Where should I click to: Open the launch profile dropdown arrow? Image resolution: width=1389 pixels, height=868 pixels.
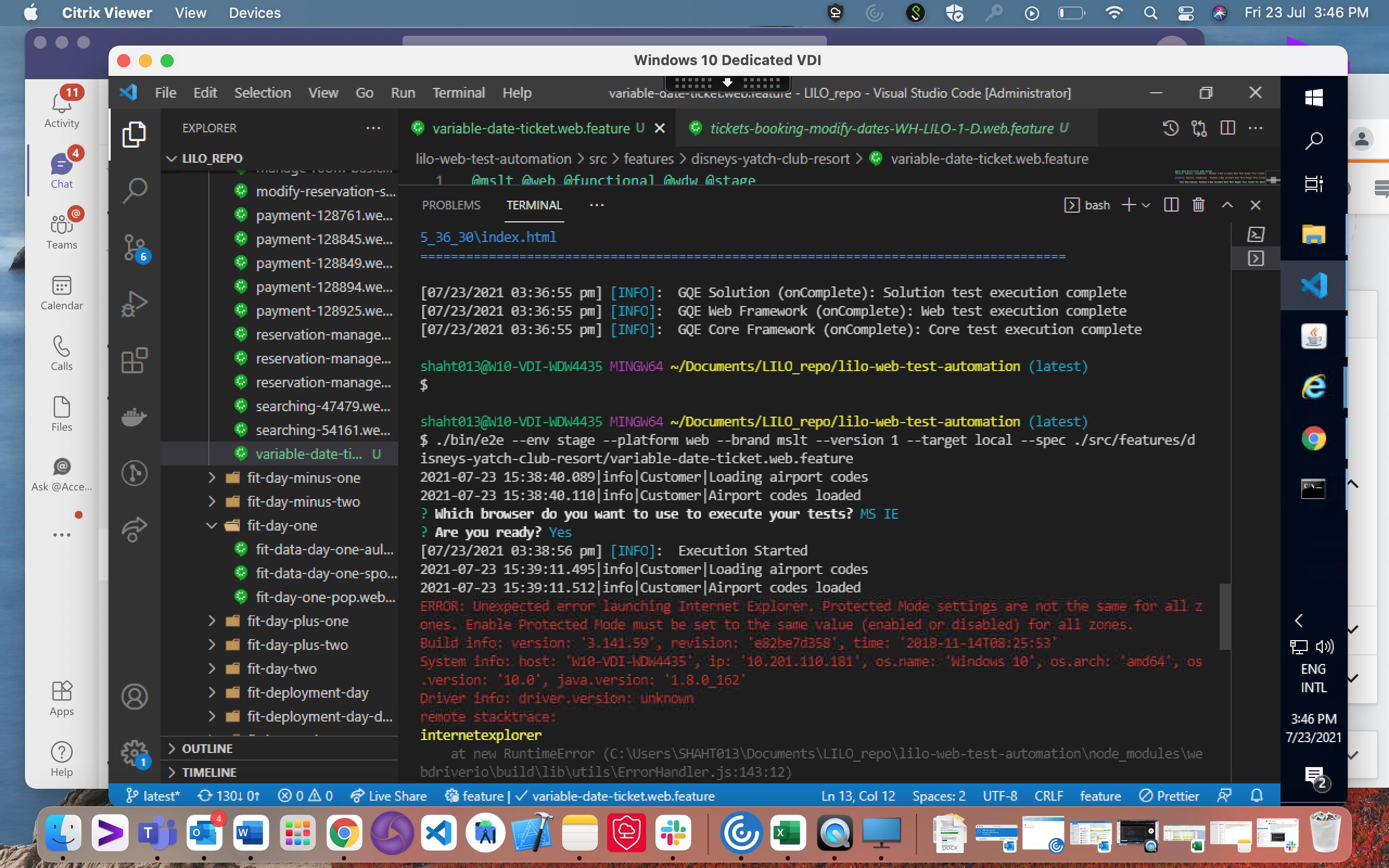(1146, 205)
